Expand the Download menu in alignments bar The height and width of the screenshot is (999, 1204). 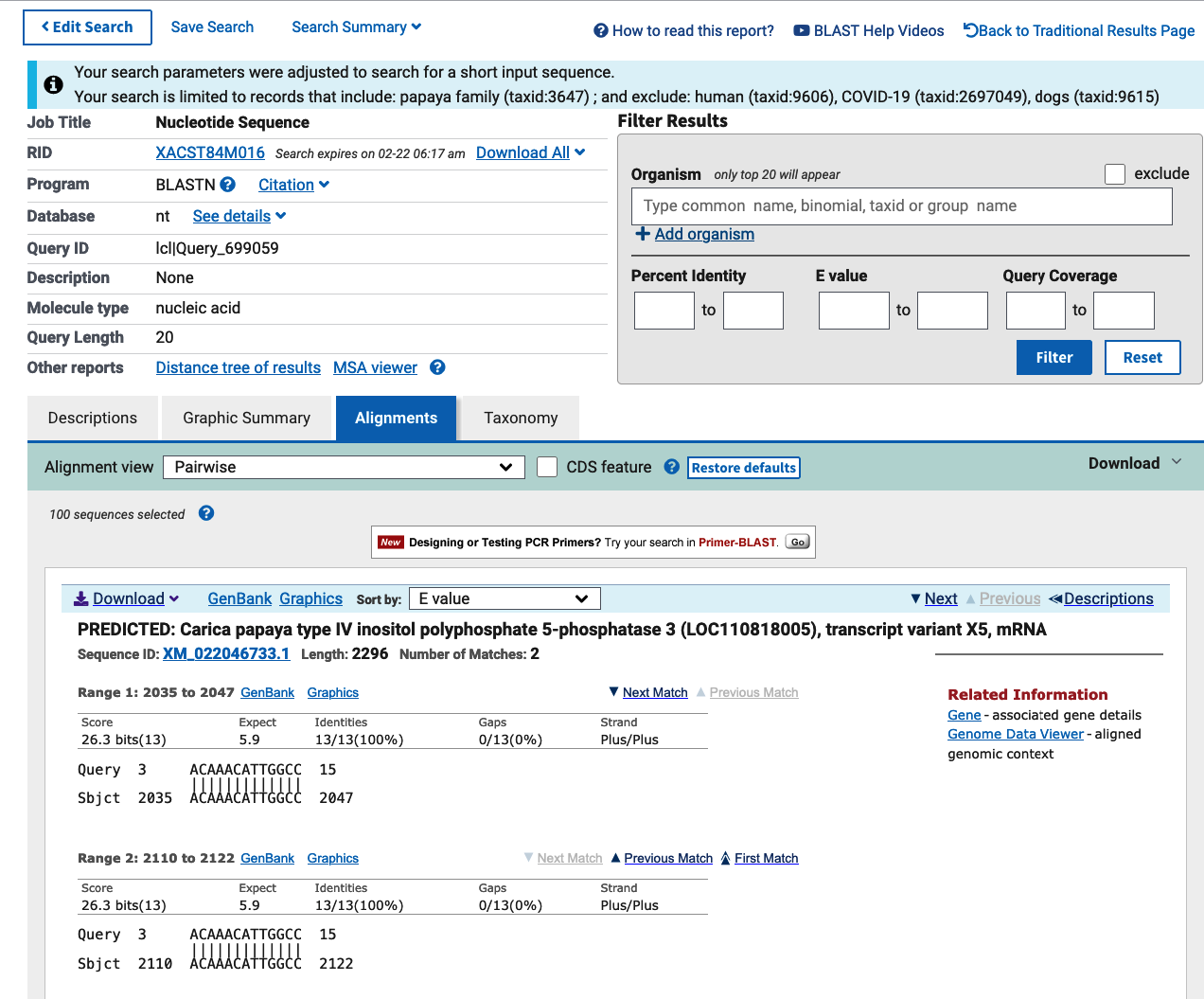[1135, 463]
